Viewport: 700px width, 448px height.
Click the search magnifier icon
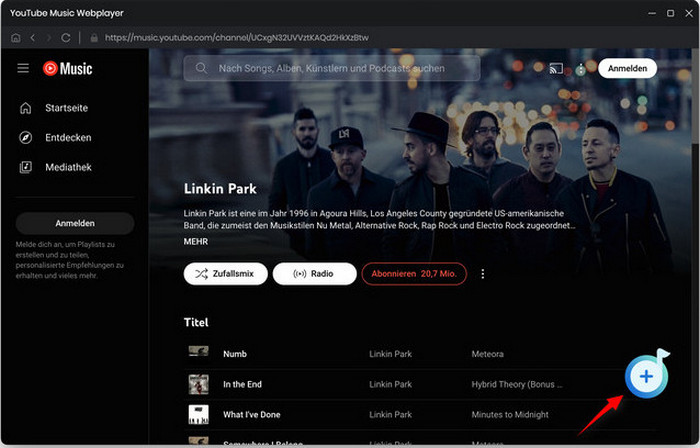click(201, 68)
